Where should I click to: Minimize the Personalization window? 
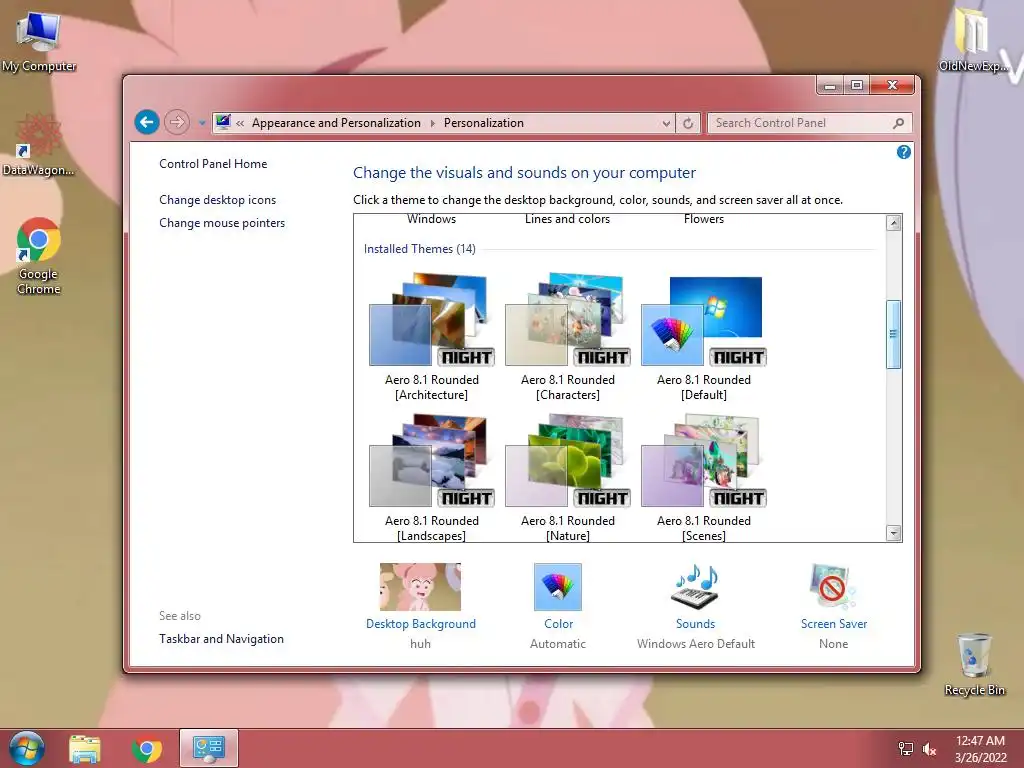click(830, 86)
